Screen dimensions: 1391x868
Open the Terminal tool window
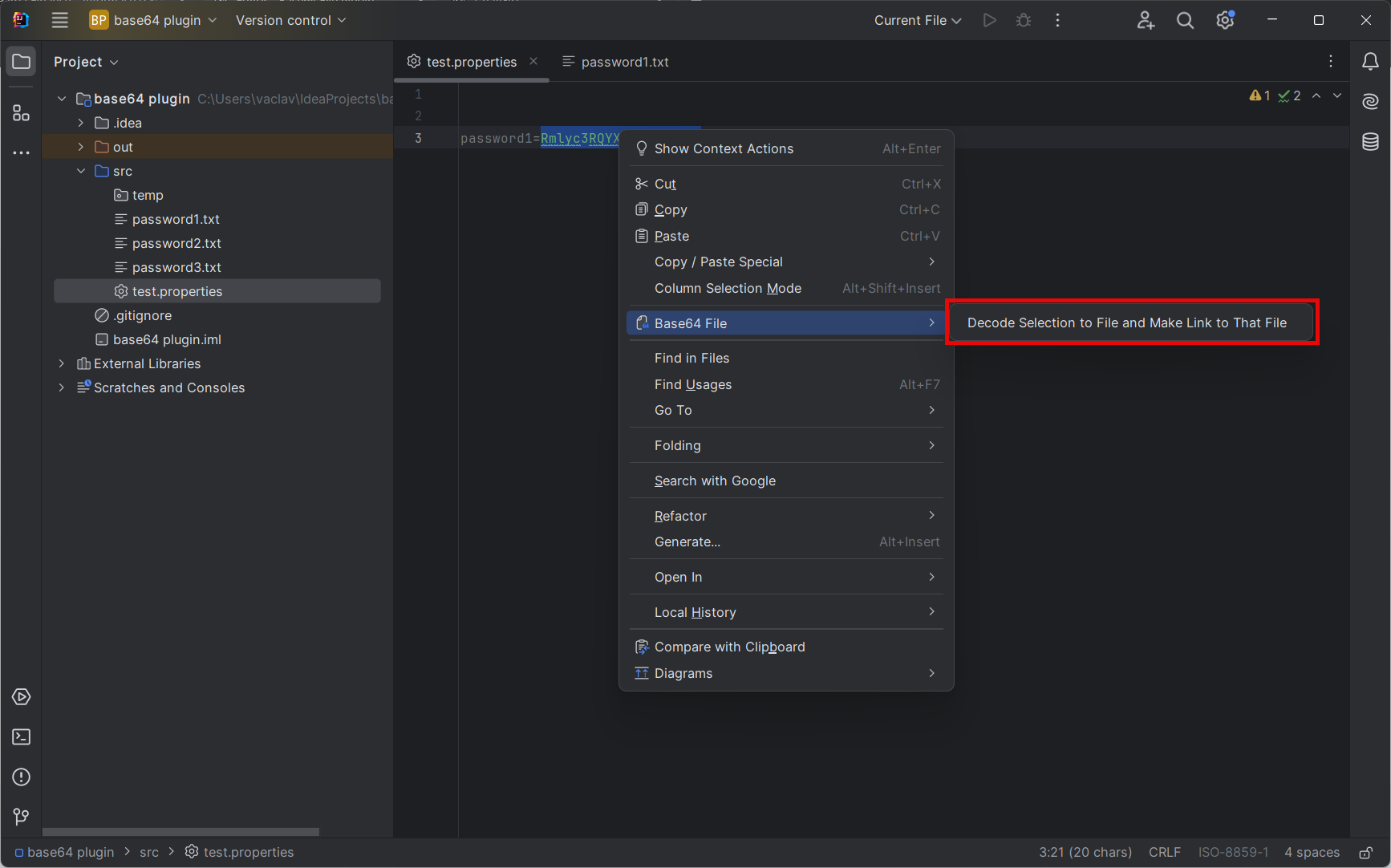(x=21, y=736)
